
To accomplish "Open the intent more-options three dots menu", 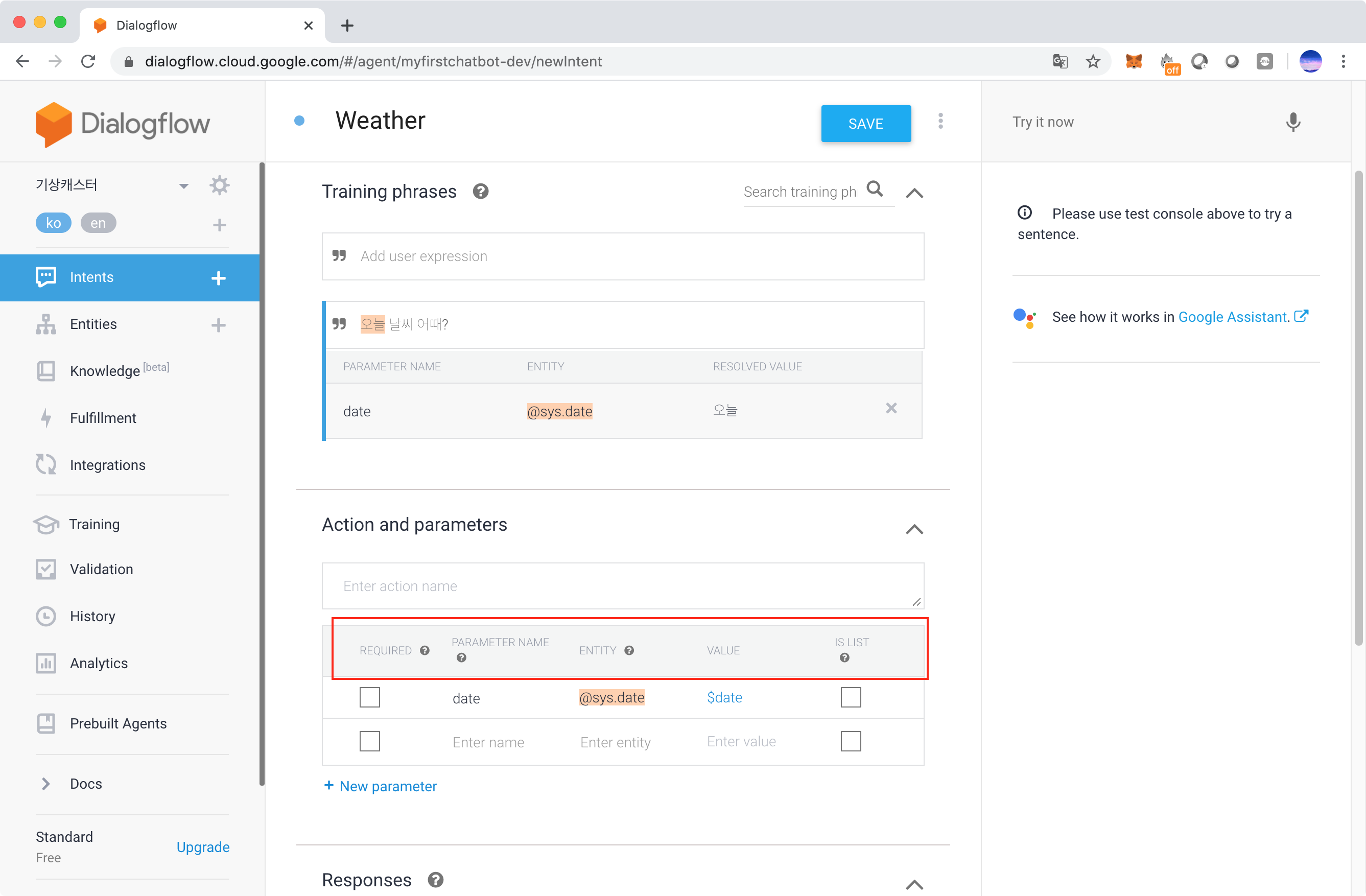I will pos(940,121).
